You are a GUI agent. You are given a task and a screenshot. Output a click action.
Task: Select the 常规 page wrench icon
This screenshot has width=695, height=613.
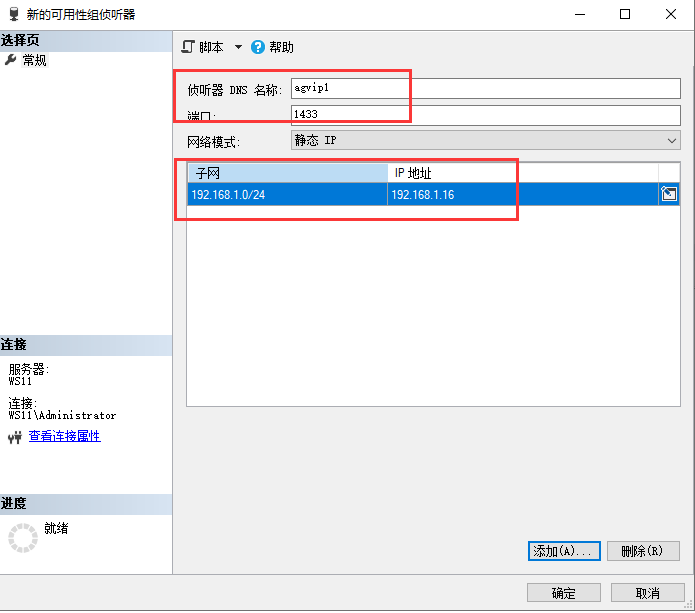tap(11, 60)
